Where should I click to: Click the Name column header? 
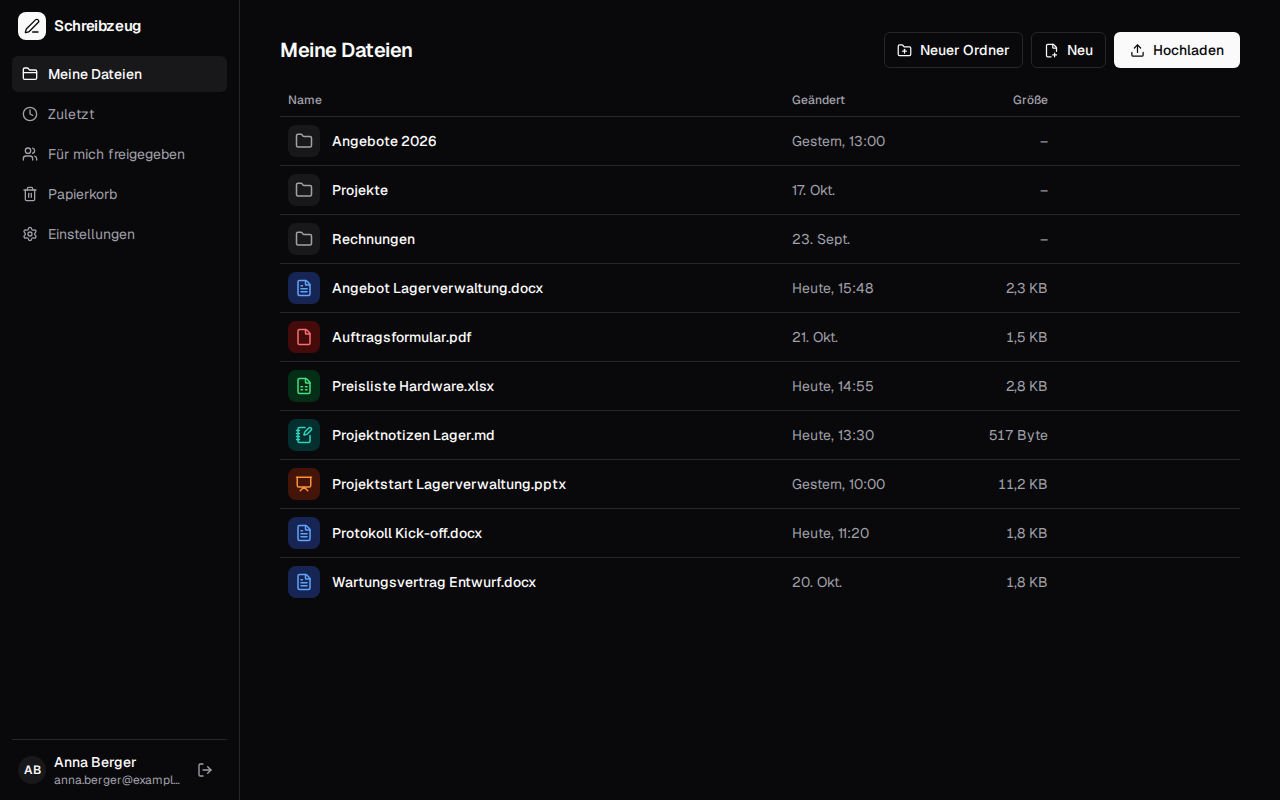click(305, 100)
